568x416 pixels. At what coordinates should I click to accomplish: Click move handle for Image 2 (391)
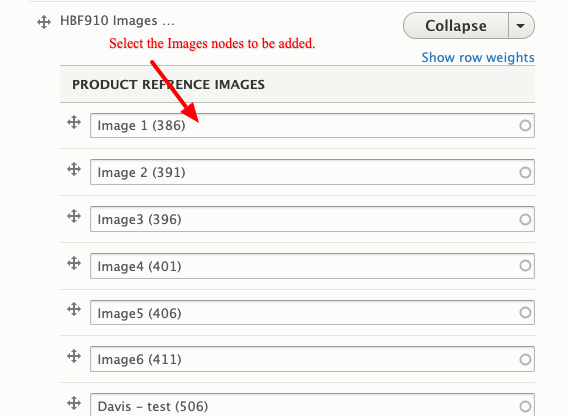click(74, 169)
